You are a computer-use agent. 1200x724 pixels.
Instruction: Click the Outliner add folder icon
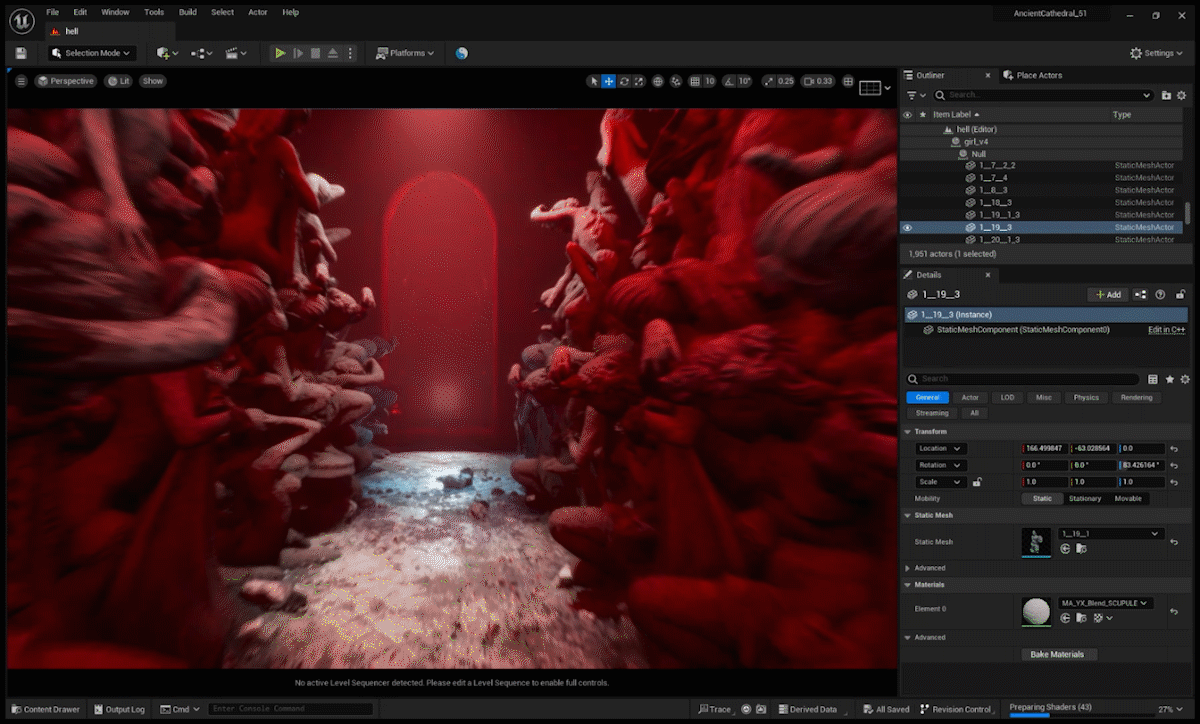tap(1166, 95)
